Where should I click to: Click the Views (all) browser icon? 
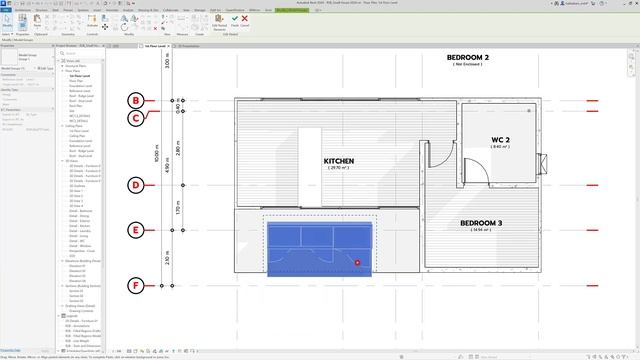coord(64,61)
